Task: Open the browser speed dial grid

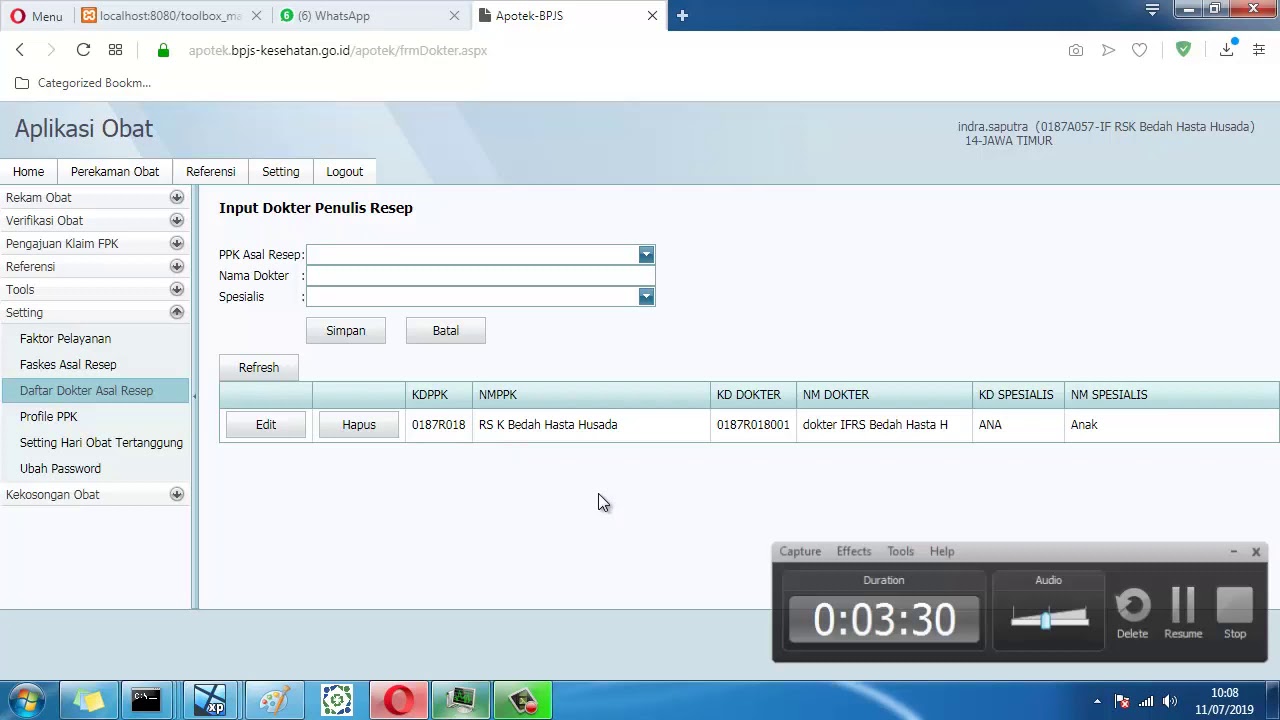Action: pos(115,50)
